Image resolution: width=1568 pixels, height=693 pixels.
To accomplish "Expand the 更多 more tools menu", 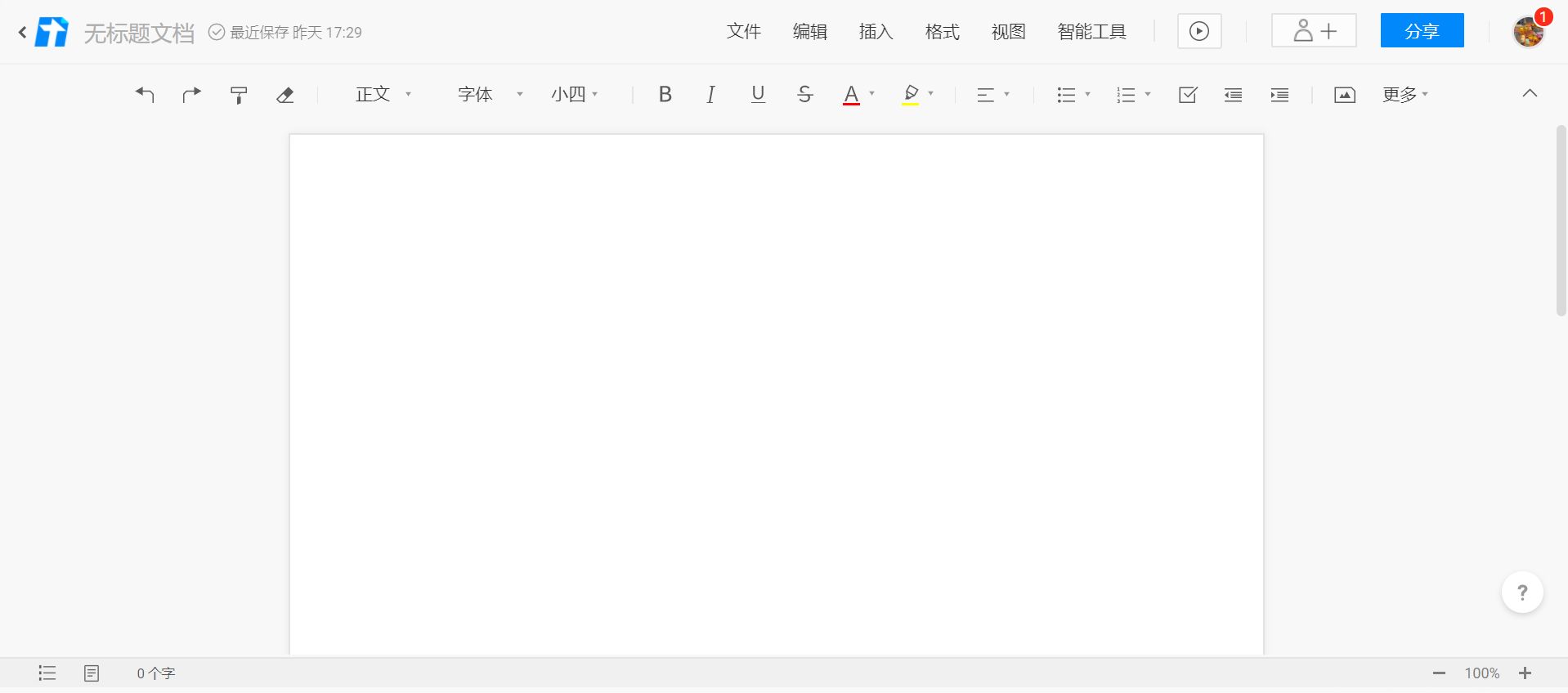I will click(x=1405, y=95).
